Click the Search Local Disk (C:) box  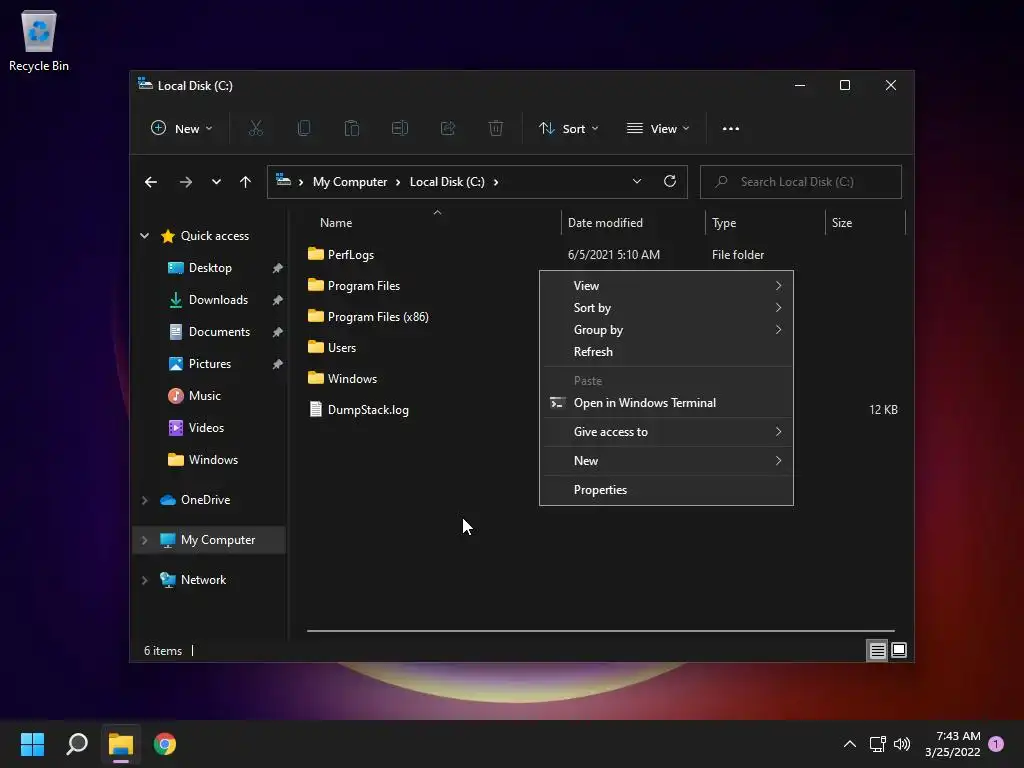pyautogui.click(x=801, y=182)
